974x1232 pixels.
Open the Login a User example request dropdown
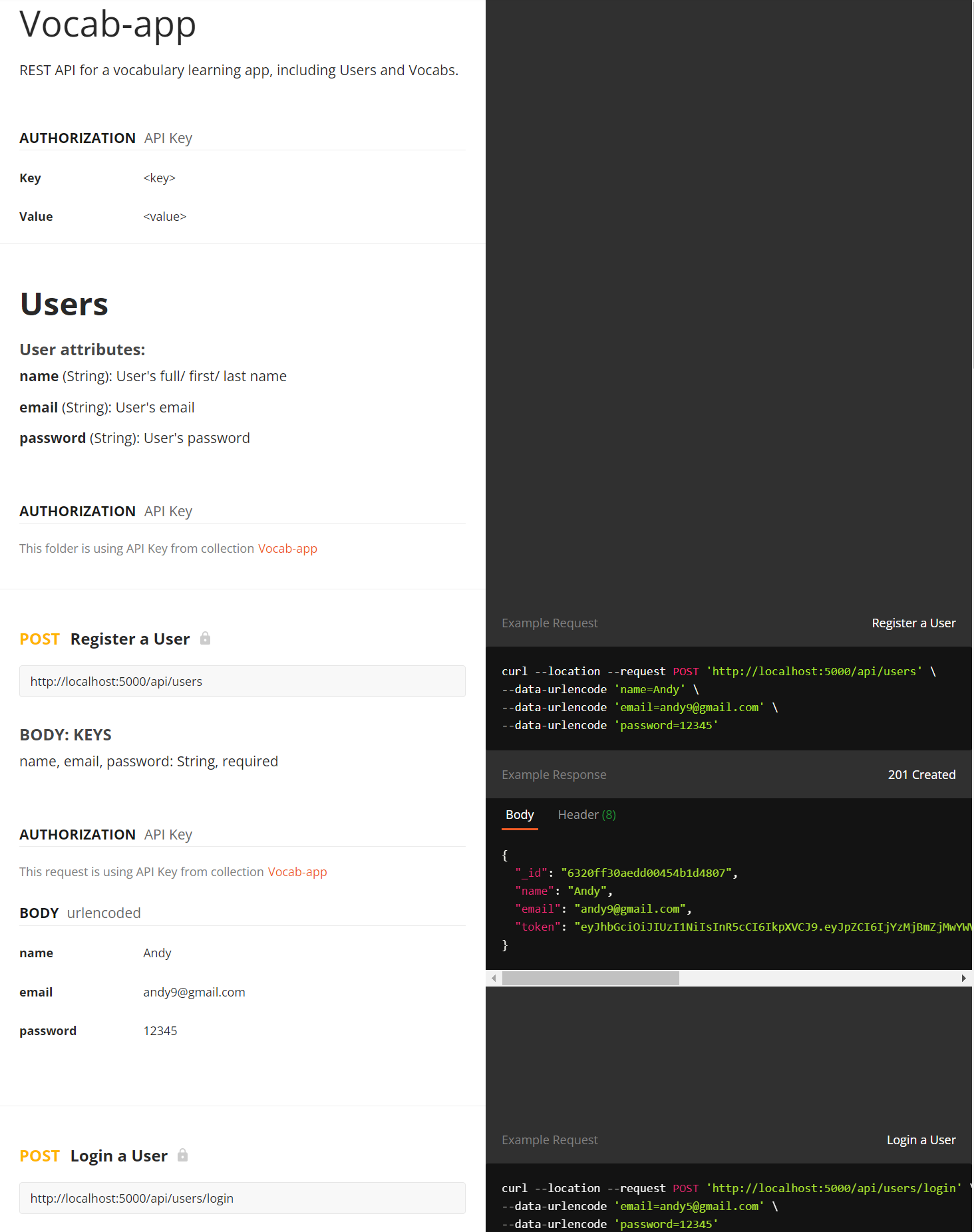921,1140
